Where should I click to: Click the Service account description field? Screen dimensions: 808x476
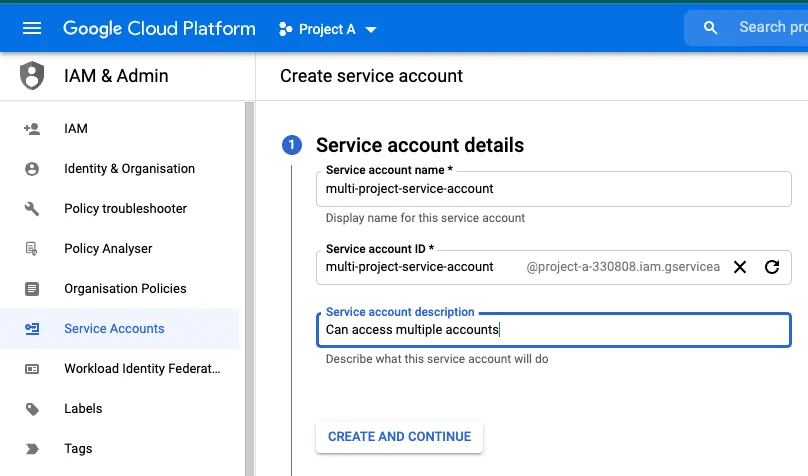point(553,330)
